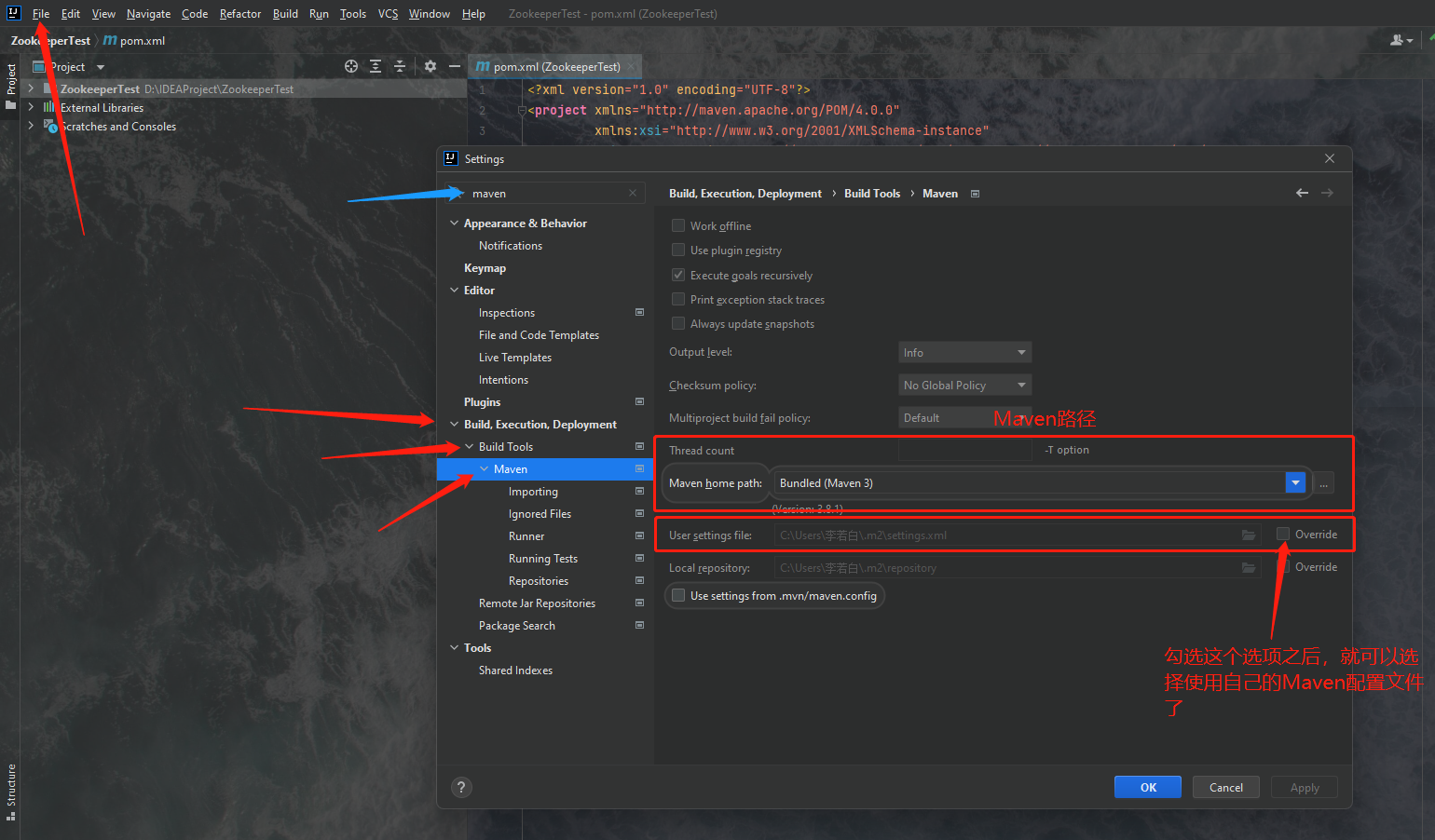Collapse the Editor settings section

click(x=455, y=291)
